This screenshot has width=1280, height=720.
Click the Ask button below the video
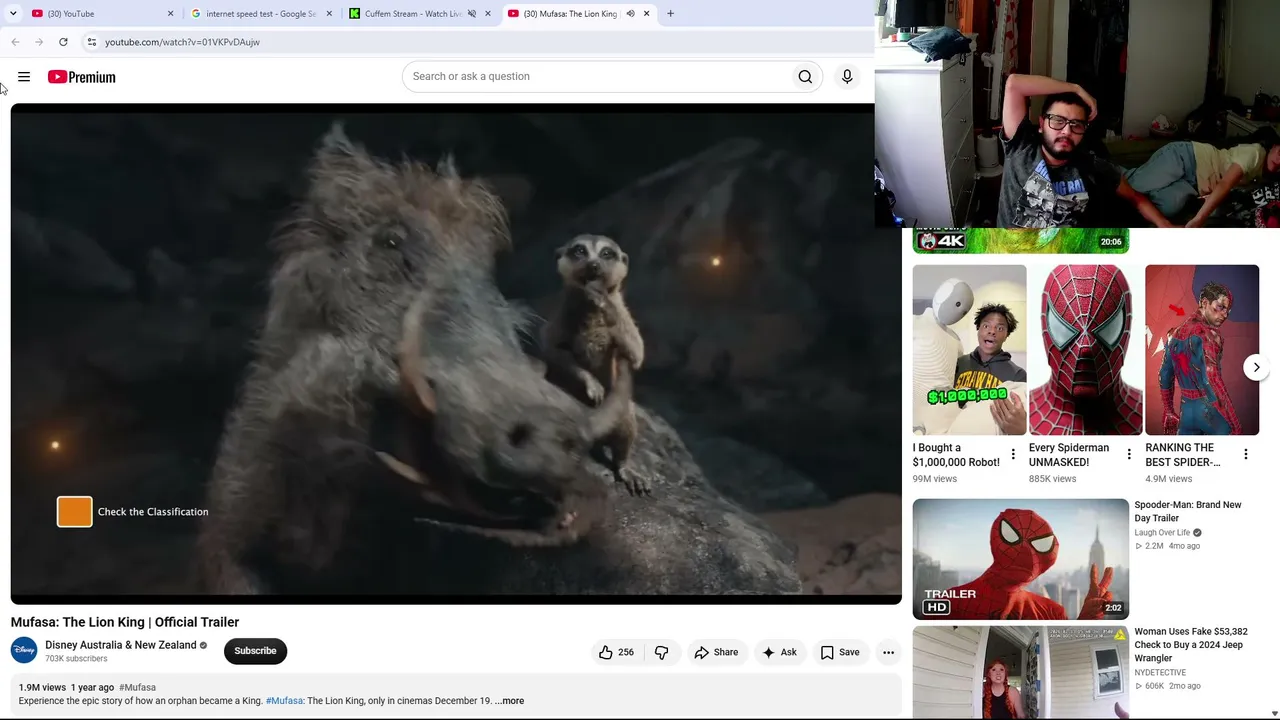(779, 652)
